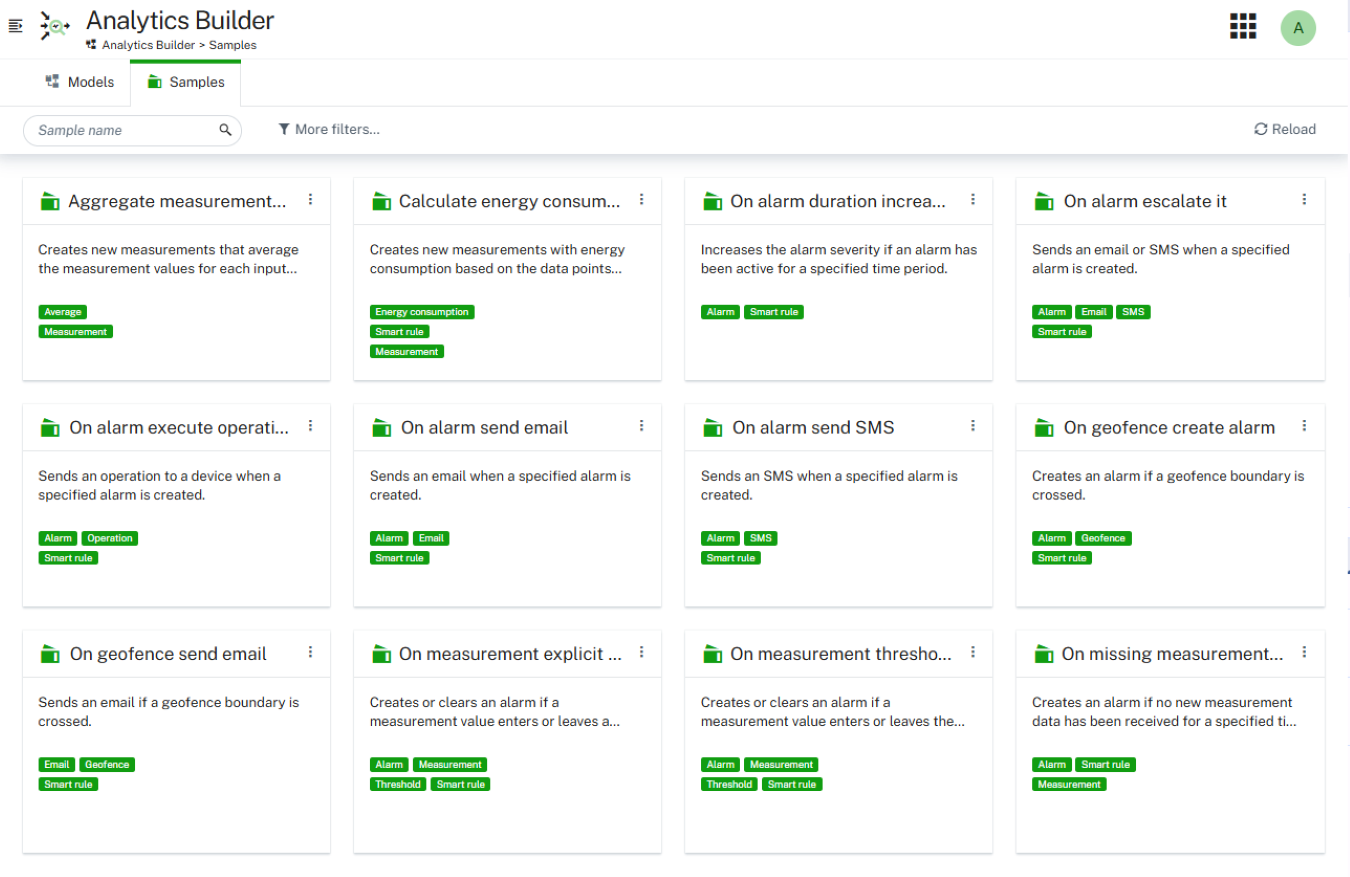Open options menu for On missing measurements card
Screen dimensions: 1350x877
1304,652
